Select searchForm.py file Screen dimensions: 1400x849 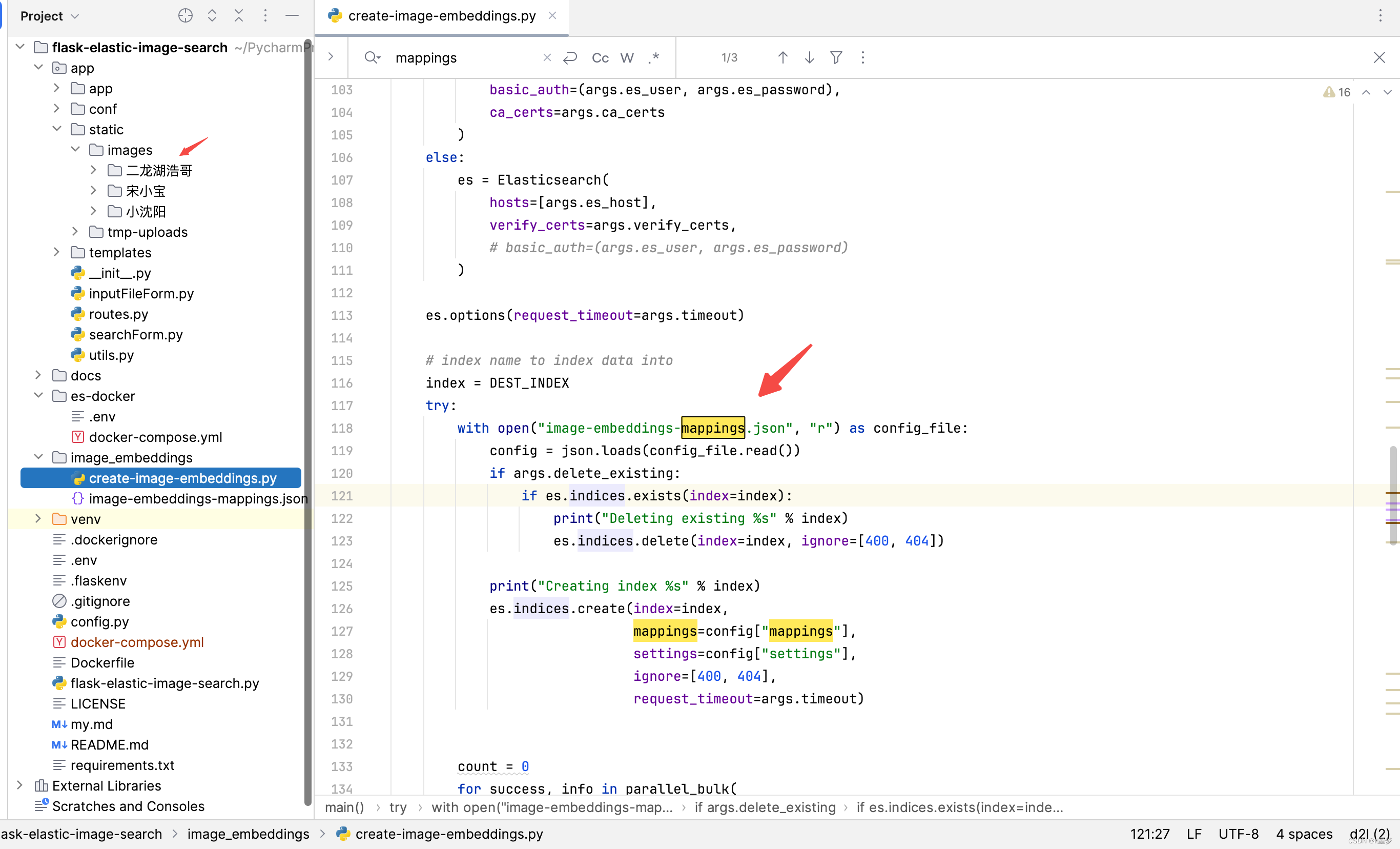(x=135, y=334)
